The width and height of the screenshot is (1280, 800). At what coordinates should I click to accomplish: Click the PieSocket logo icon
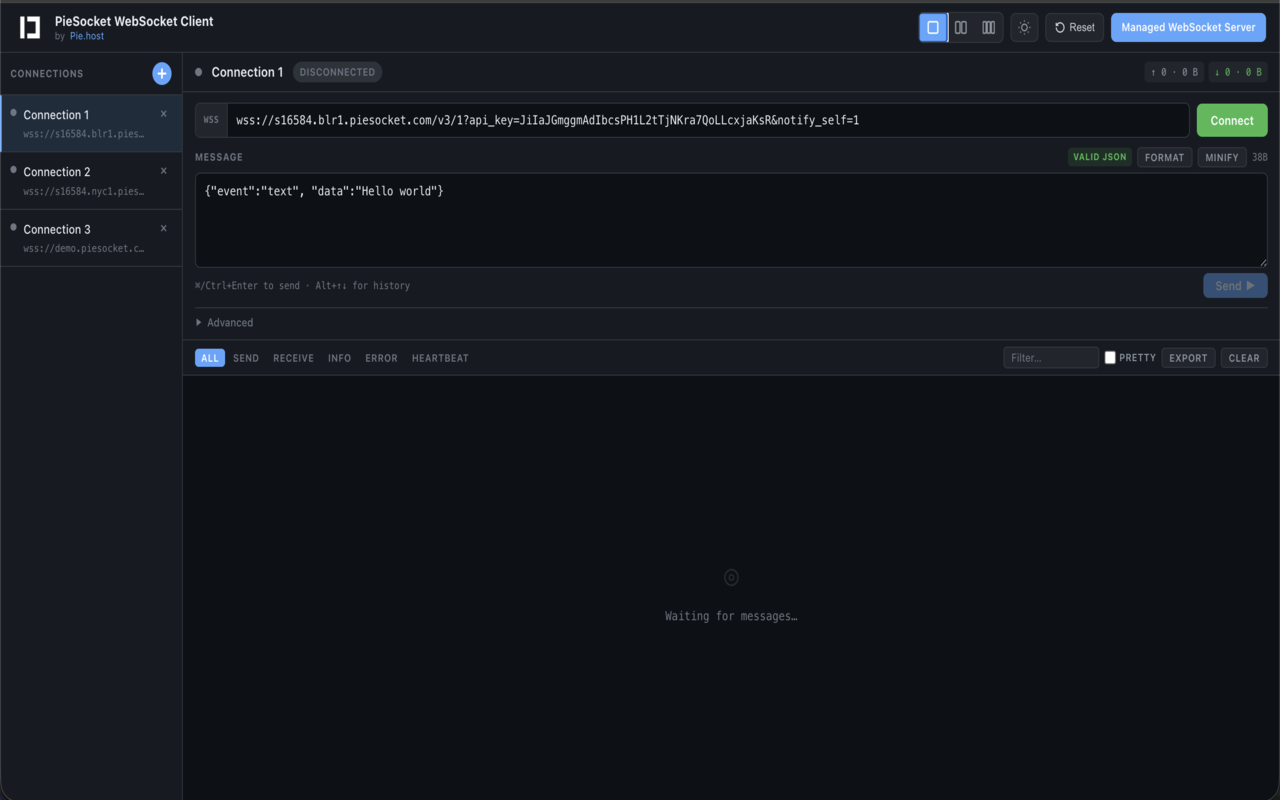[30, 27]
